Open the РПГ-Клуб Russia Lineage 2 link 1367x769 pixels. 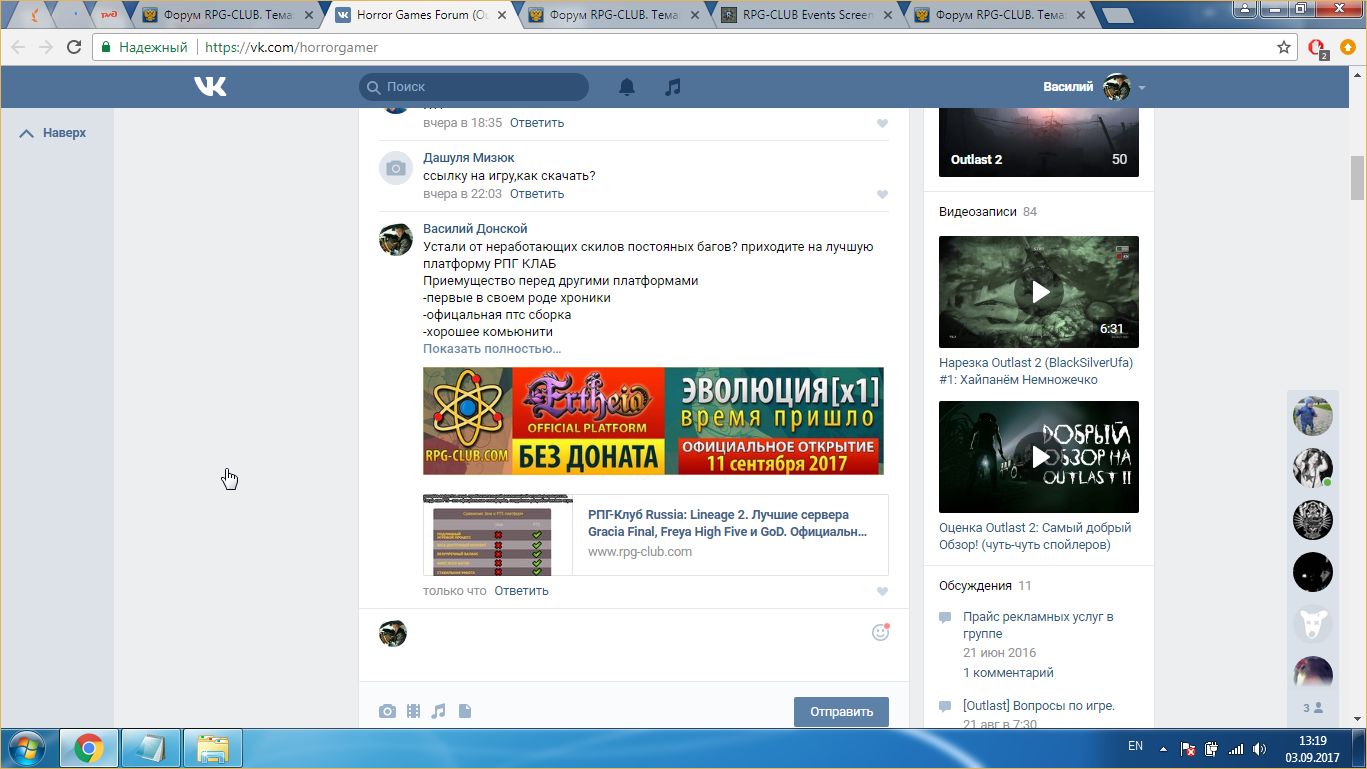click(x=727, y=523)
